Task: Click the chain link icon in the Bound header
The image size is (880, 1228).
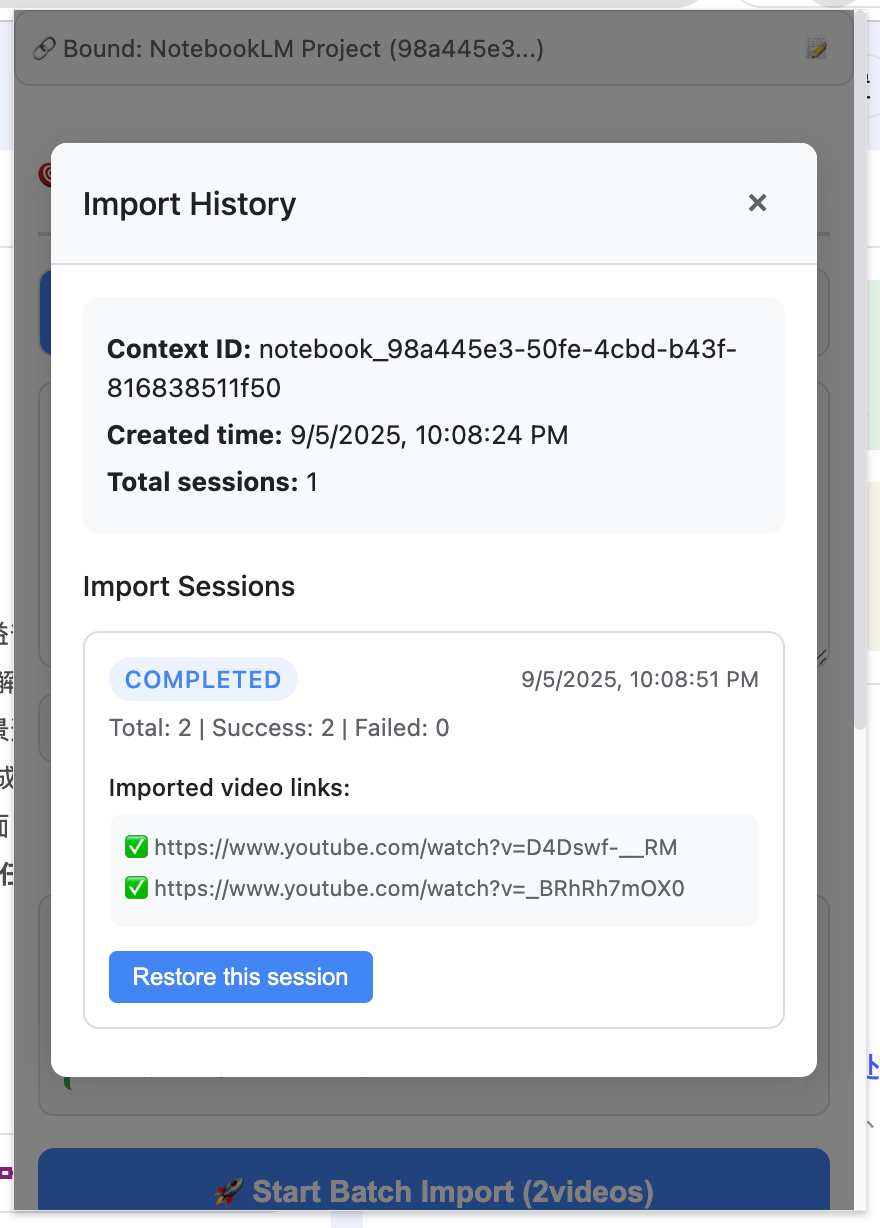Action: (x=43, y=47)
